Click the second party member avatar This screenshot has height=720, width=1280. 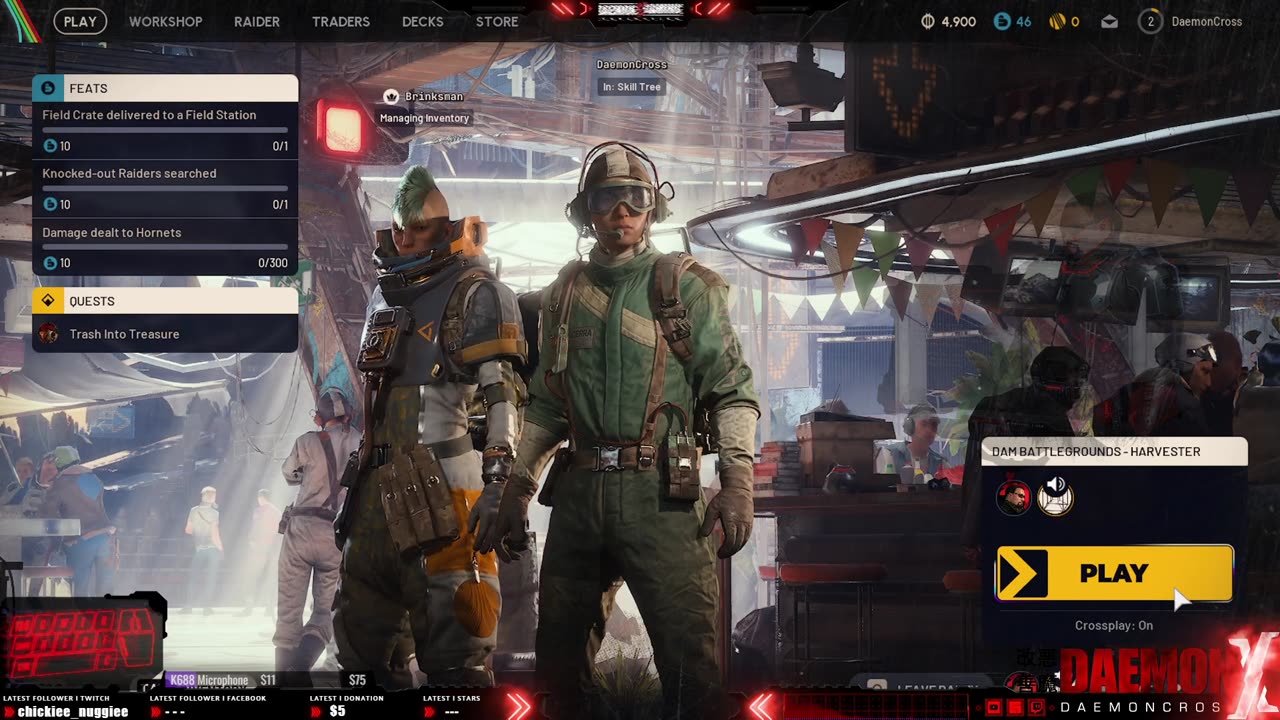(1055, 499)
